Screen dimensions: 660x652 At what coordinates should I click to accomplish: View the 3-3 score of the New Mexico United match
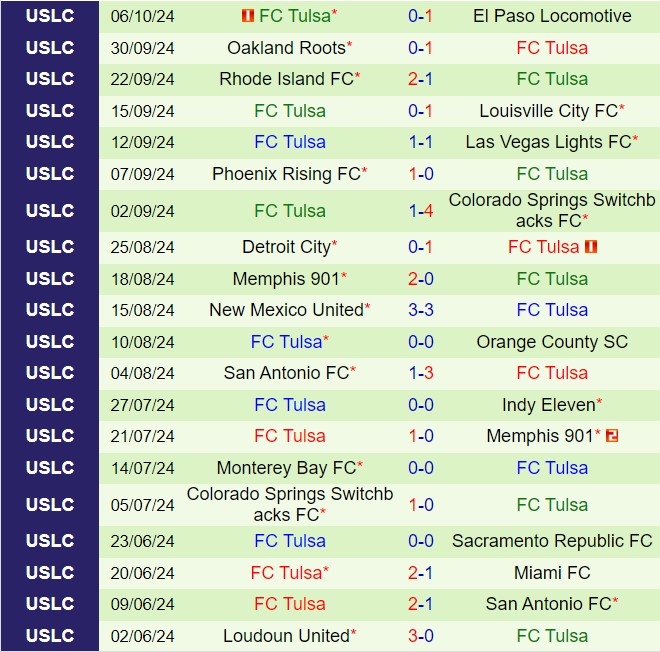420,310
